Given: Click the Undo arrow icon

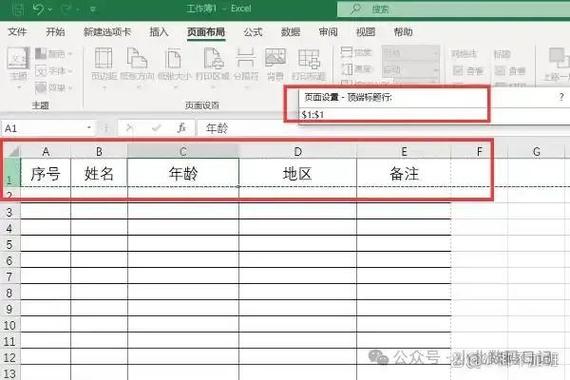Looking at the screenshot, I should pyautogui.click(x=38, y=9).
